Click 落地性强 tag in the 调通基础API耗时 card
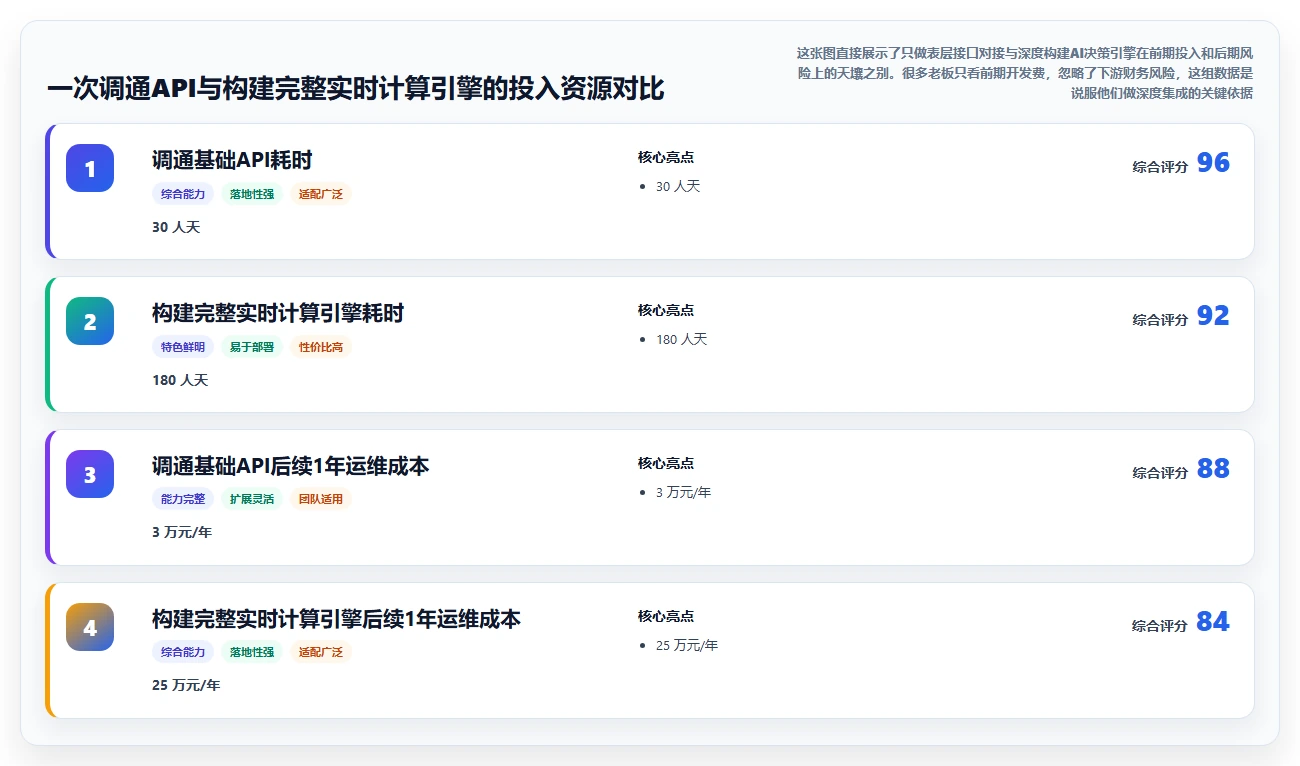Viewport: 1300px width, 766px height. coord(252,194)
